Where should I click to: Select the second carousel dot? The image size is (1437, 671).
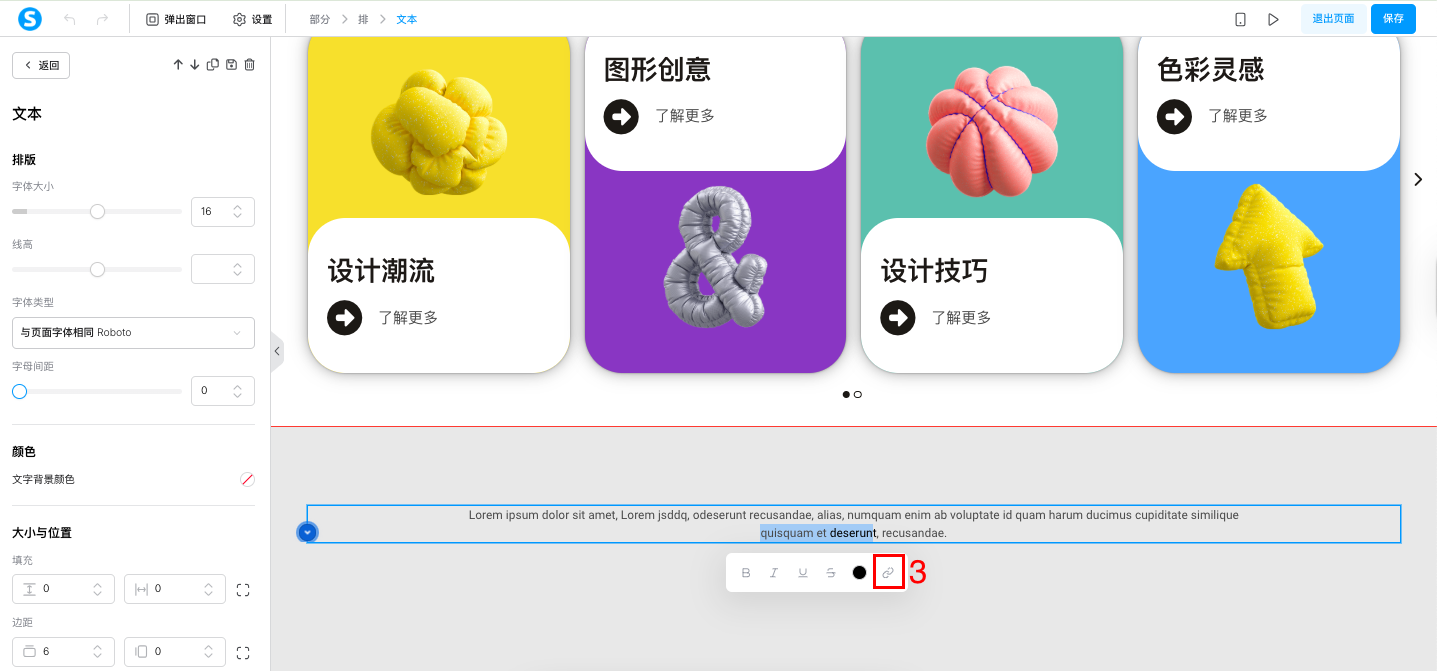pos(858,395)
